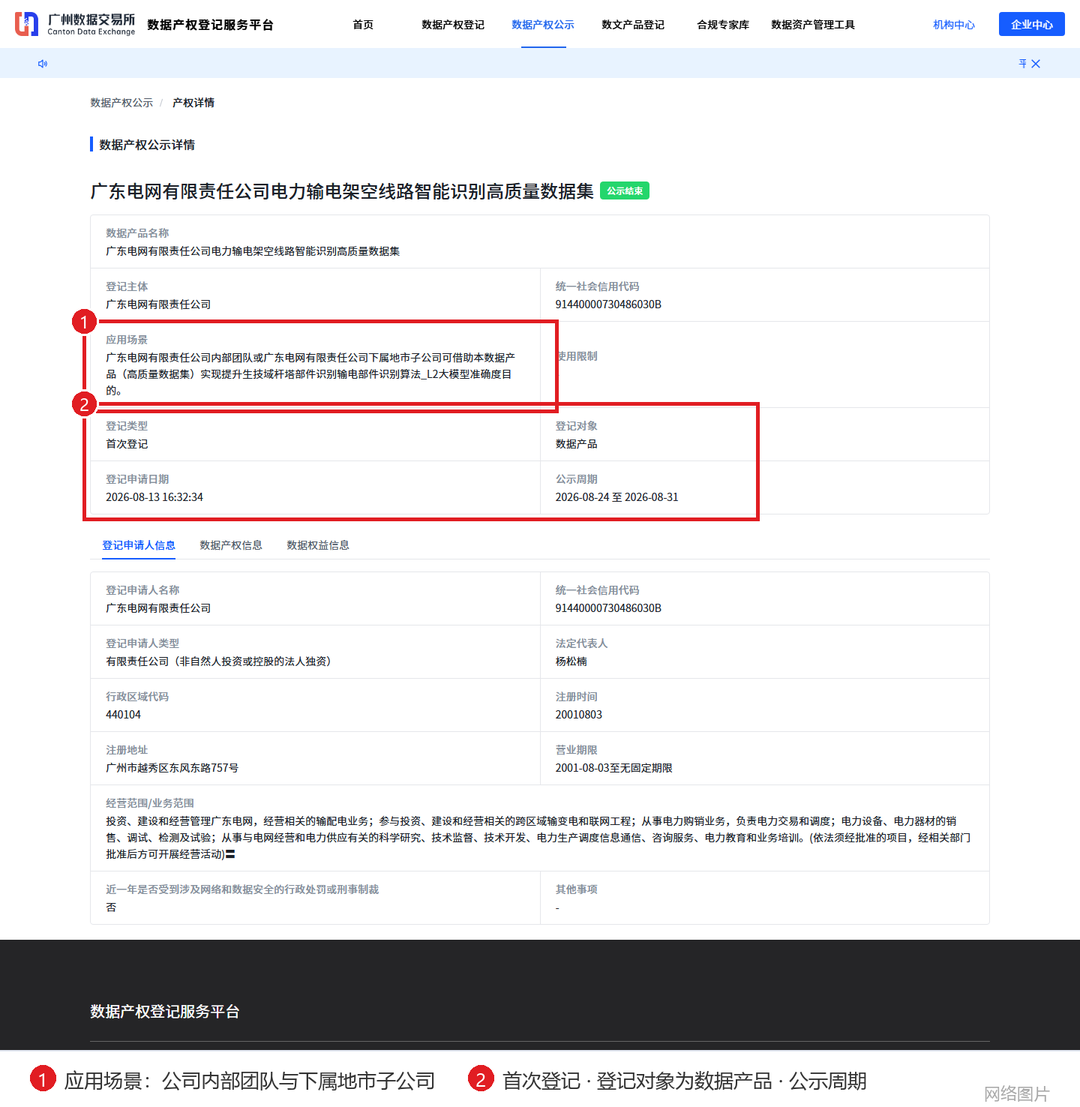Click the period 2026-08-24 至 2026-08-31
The width and height of the screenshot is (1080, 1107).
(617, 497)
